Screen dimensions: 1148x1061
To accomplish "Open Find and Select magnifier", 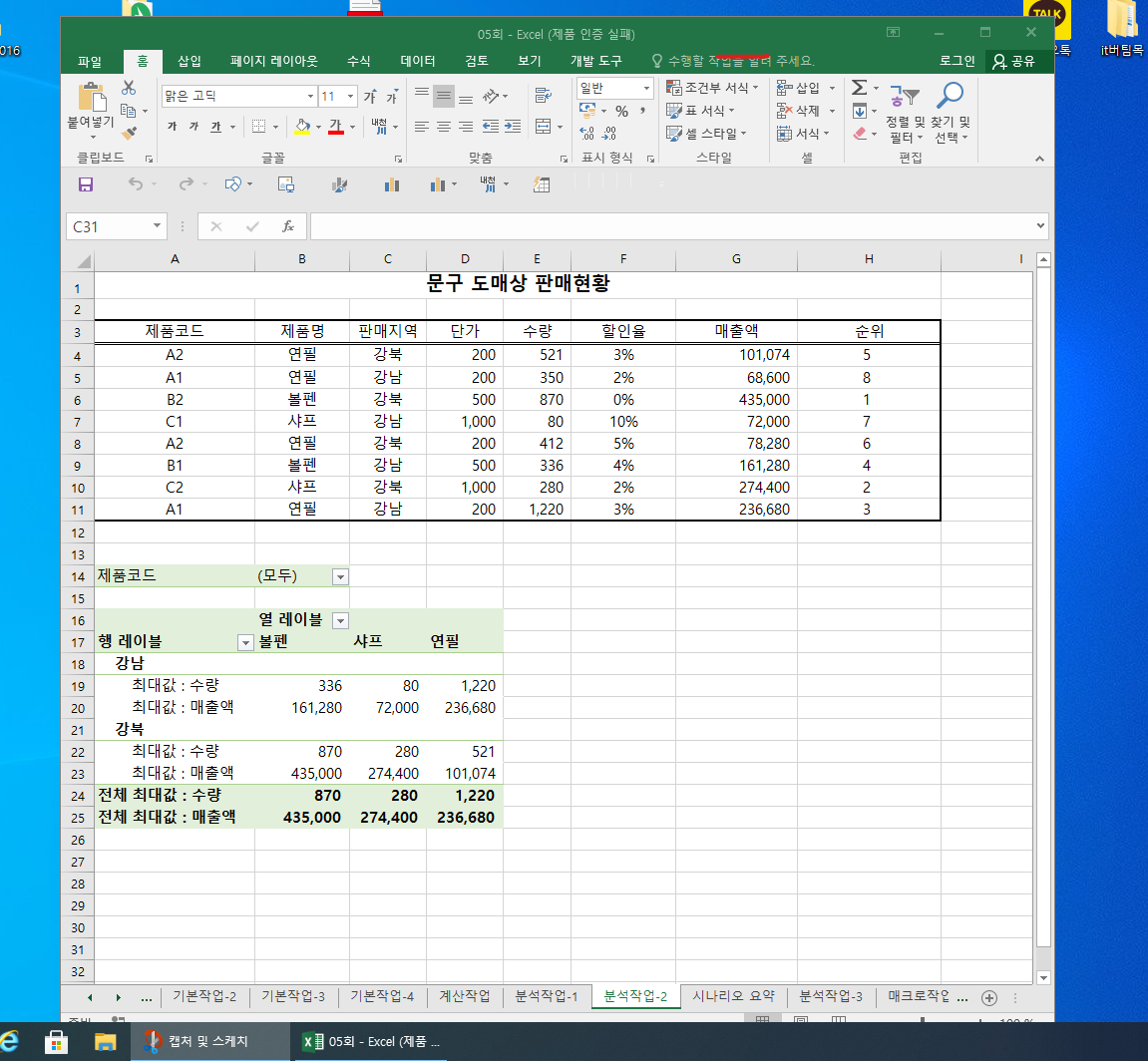I will tap(951, 112).
